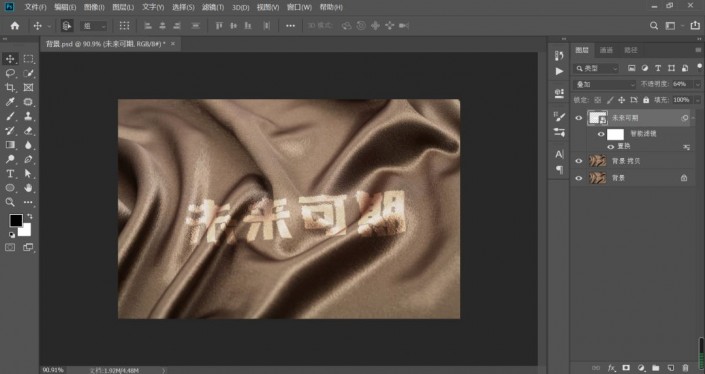Click the delete layer trash icon

tap(685, 368)
